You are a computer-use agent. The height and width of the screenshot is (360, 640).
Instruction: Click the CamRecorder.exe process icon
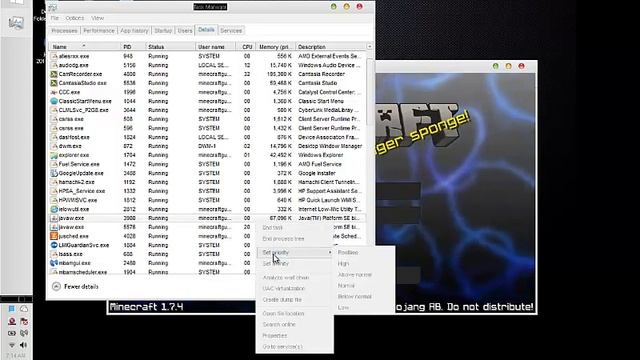[53, 74]
